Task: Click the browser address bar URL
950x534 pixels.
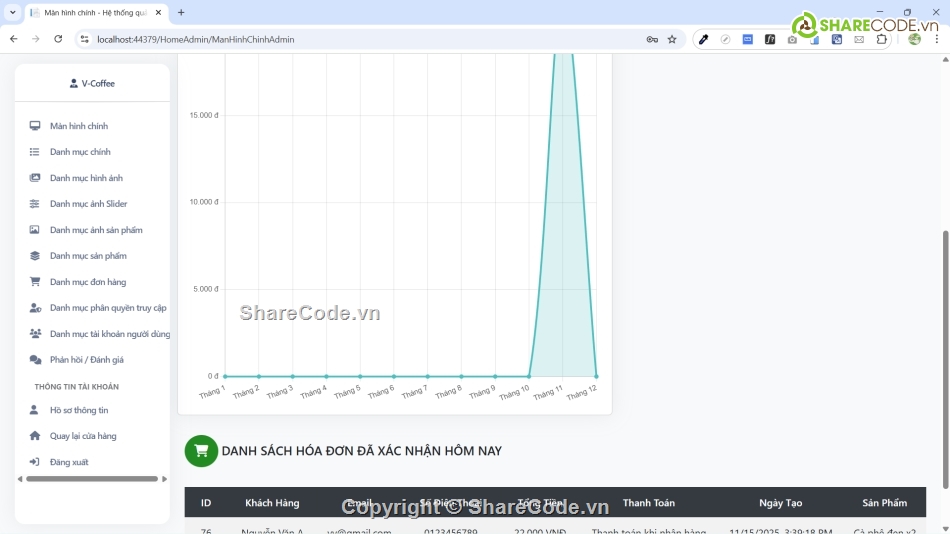Action: pyautogui.click(x=195, y=39)
